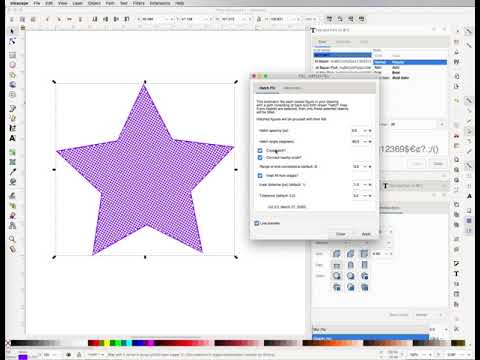Toggle the Crosshatch checkbox

260,151
